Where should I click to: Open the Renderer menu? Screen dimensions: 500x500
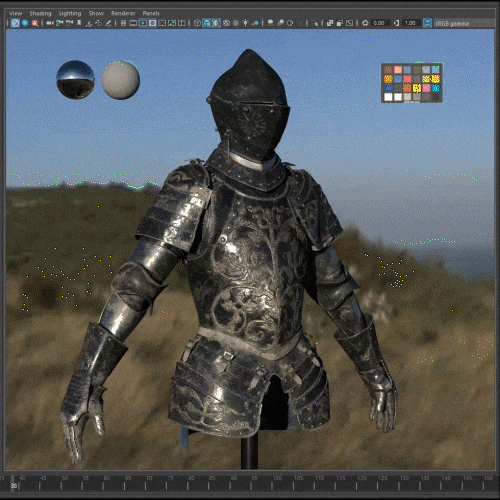pyautogui.click(x=123, y=13)
